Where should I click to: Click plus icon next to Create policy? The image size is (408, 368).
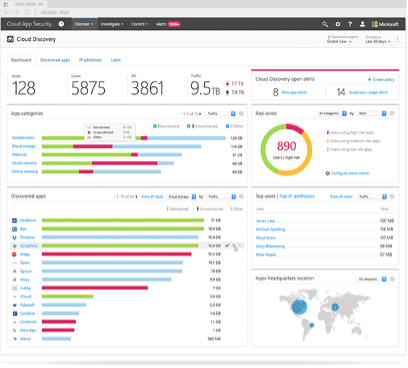[369, 79]
